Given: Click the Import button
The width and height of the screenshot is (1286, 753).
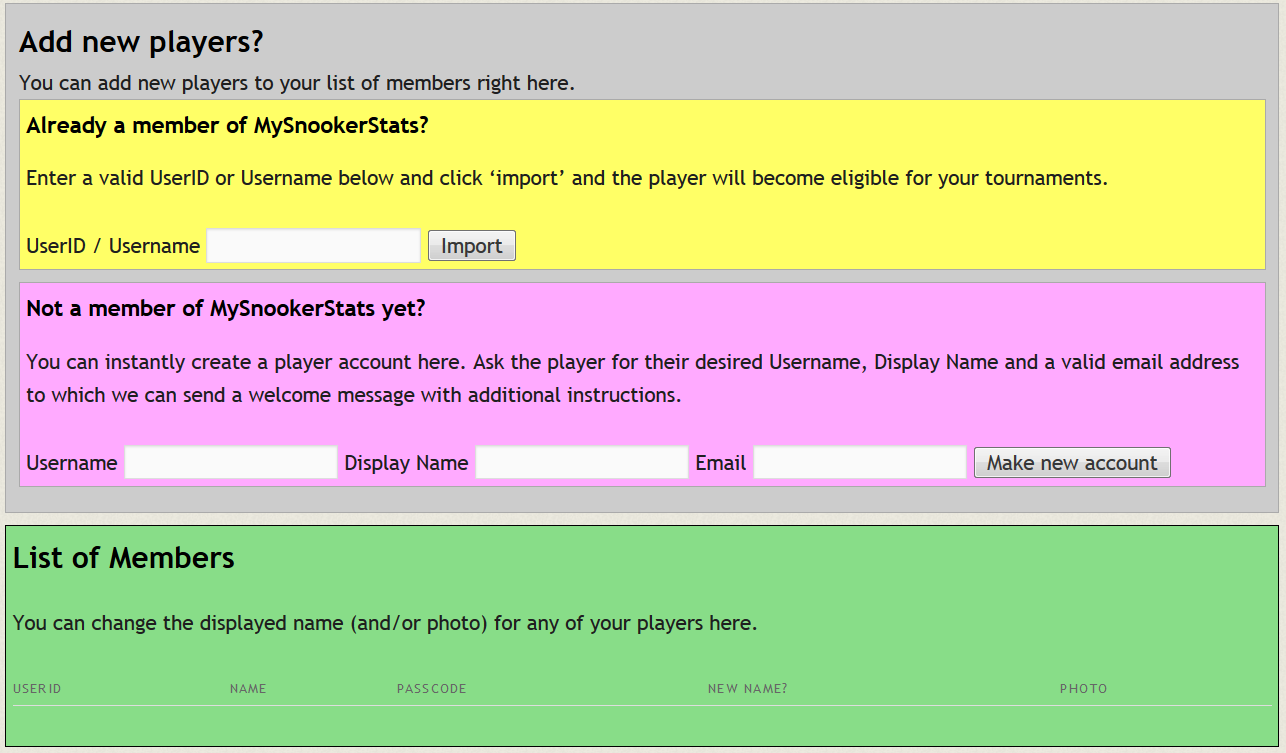Looking at the screenshot, I should (x=472, y=246).
